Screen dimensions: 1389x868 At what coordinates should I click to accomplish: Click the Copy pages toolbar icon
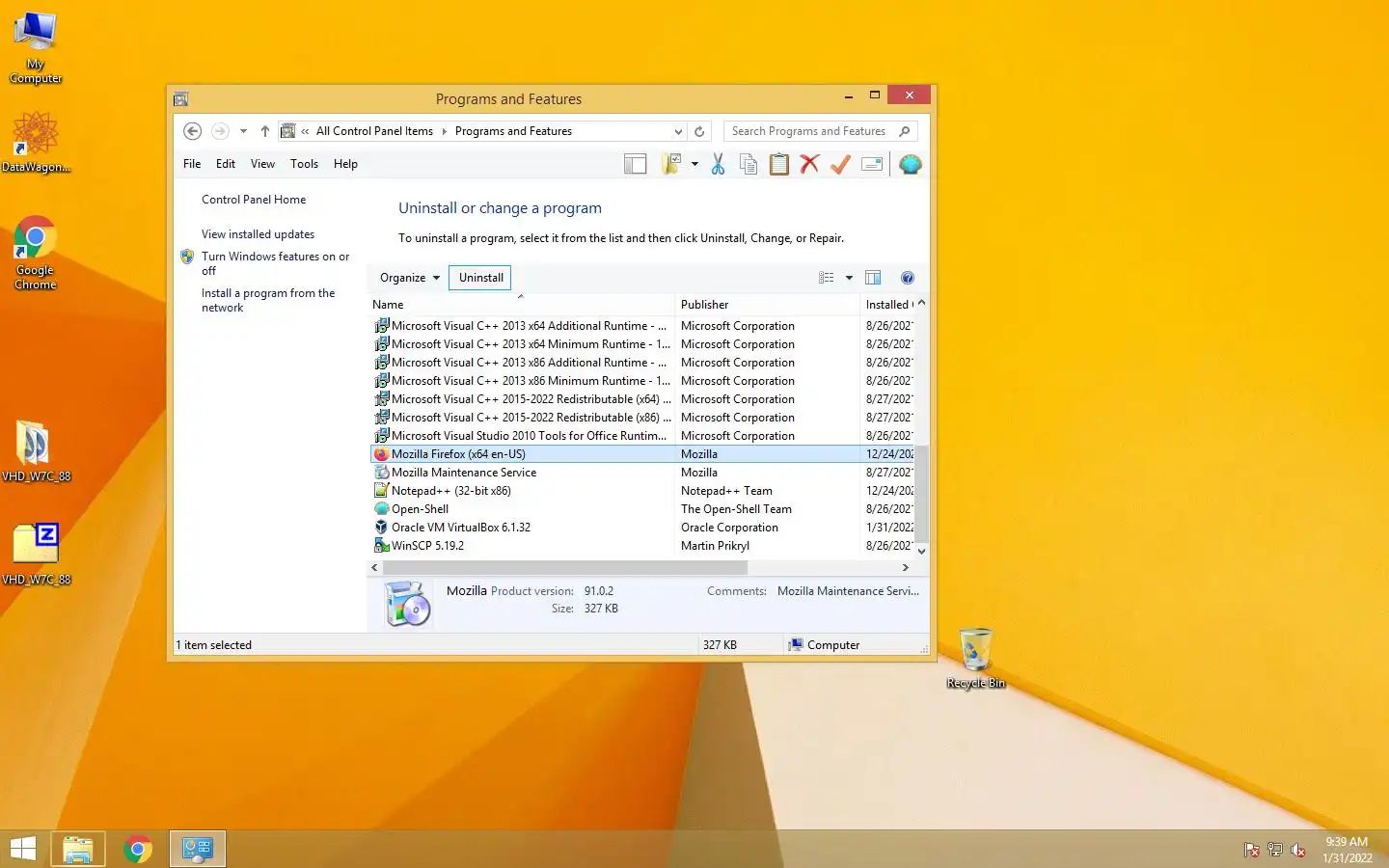point(749,164)
